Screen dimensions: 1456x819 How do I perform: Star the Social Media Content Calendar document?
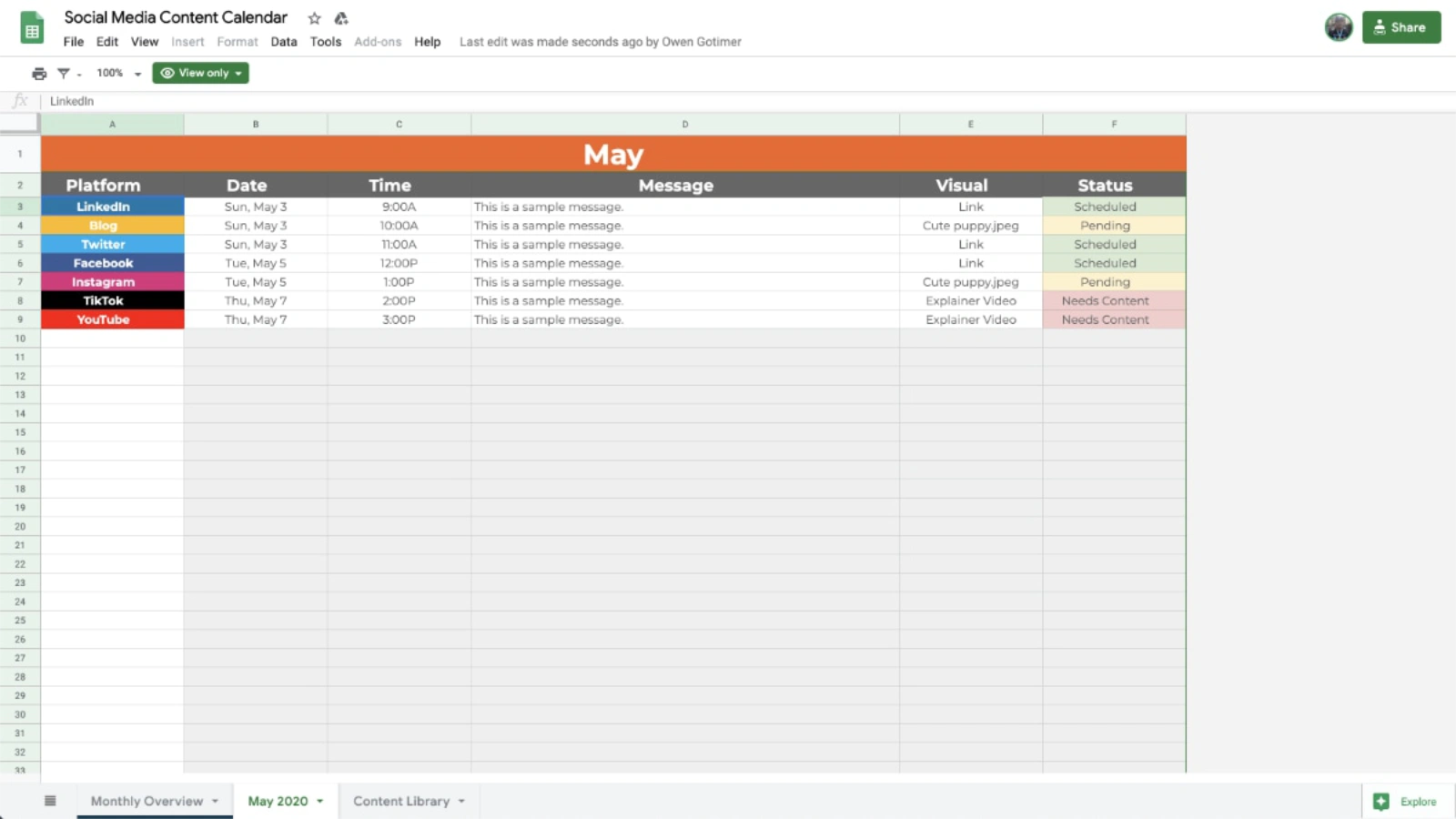pos(315,18)
